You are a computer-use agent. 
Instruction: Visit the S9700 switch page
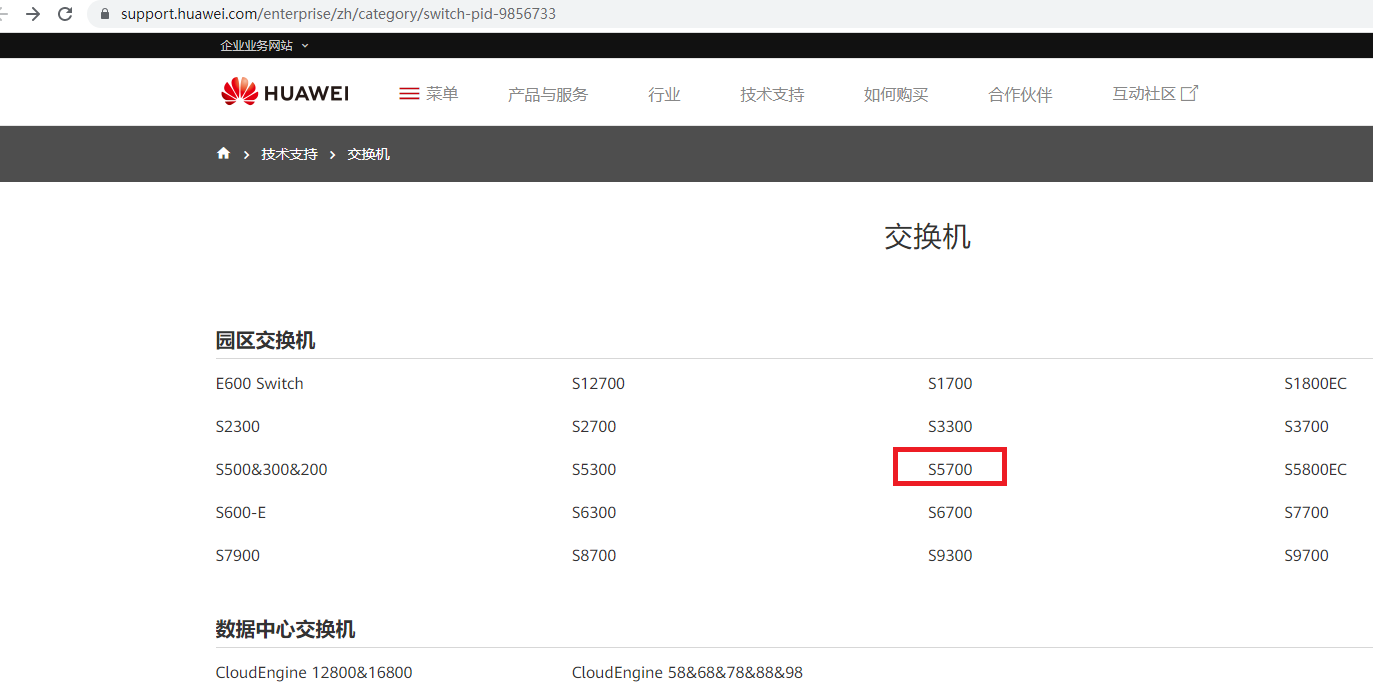coord(1306,555)
